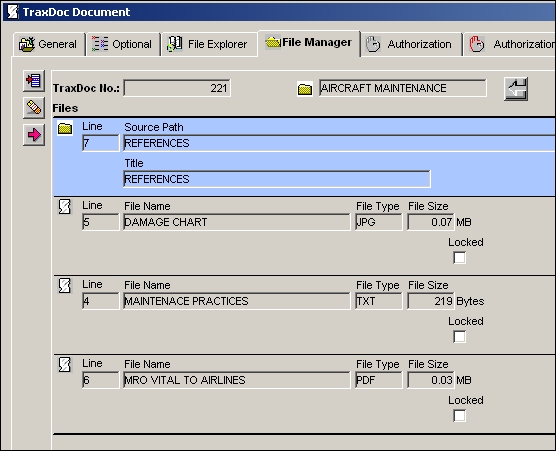Click the 0.07 file size field
The height and width of the screenshot is (451, 556).
coord(430,222)
